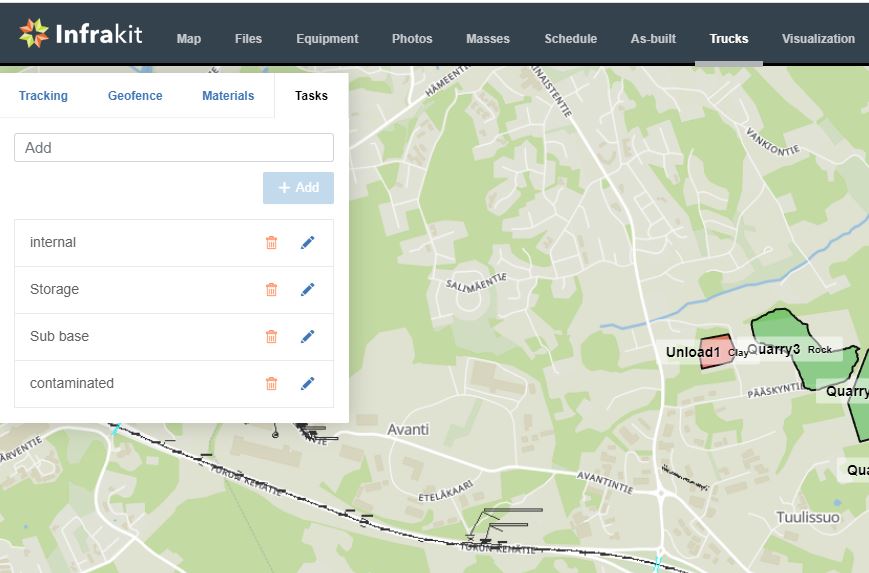Click the Clay material label on map

[738, 353]
